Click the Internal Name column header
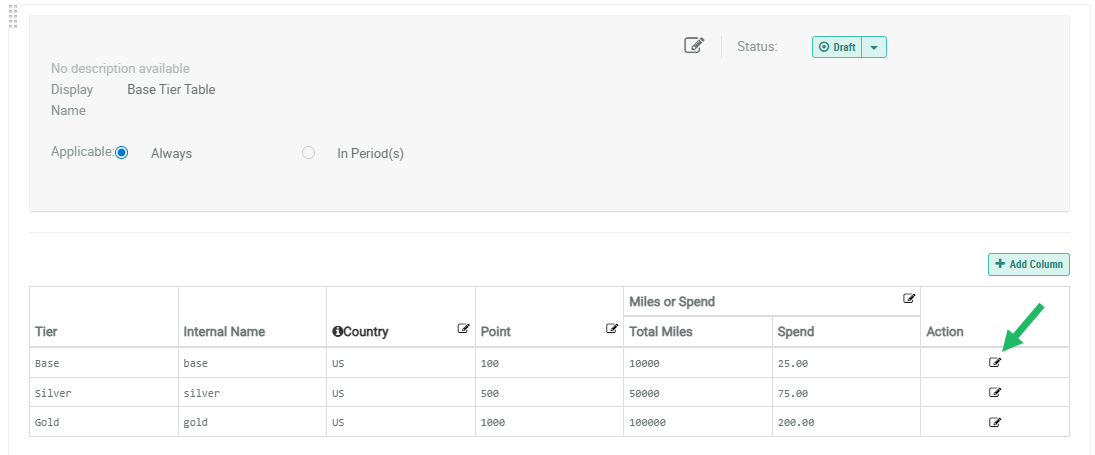The height and width of the screenshot is (455, 1095). (x=224, y=331)
